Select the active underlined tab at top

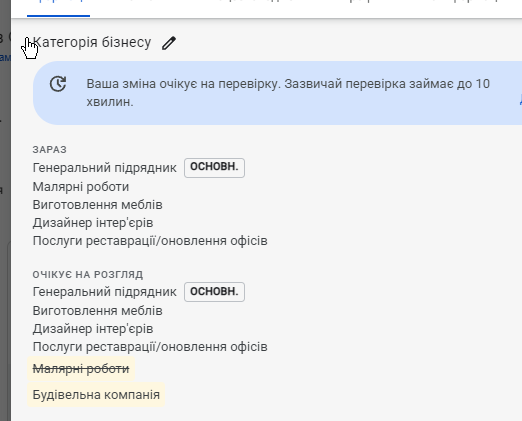point(58,7)
